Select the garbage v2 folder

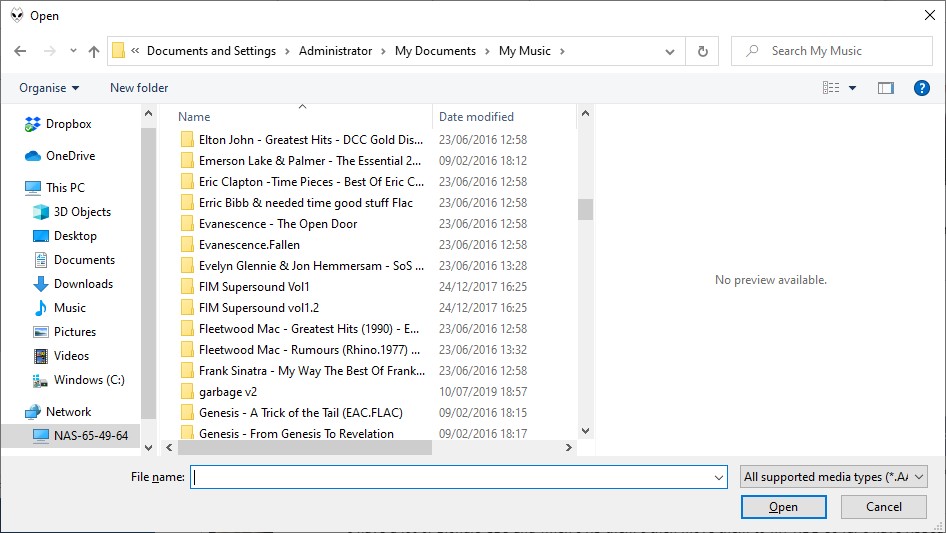[219, 392]
